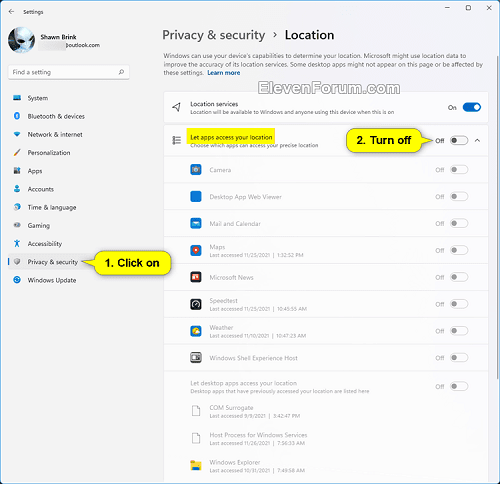The height and width of the screenshot is (484, 500).
Task: Maximize the Settings window
Action: coord(468,8)
